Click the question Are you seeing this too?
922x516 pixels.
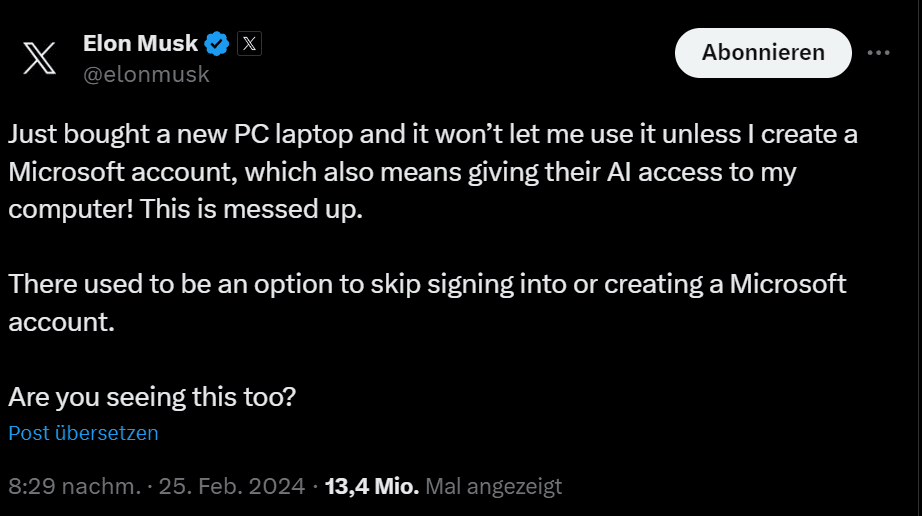152,397
